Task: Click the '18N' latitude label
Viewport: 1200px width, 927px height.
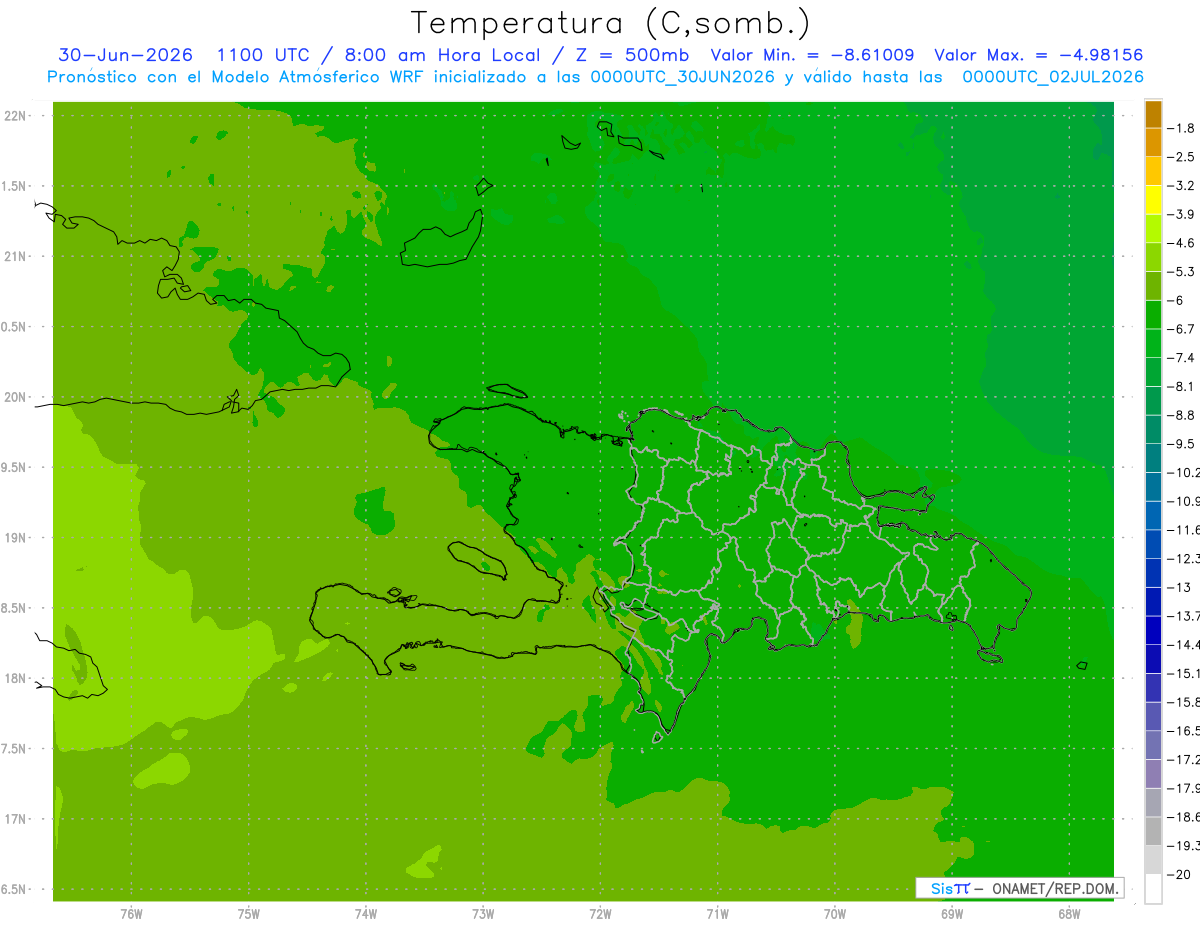Action: click(16, 678)
